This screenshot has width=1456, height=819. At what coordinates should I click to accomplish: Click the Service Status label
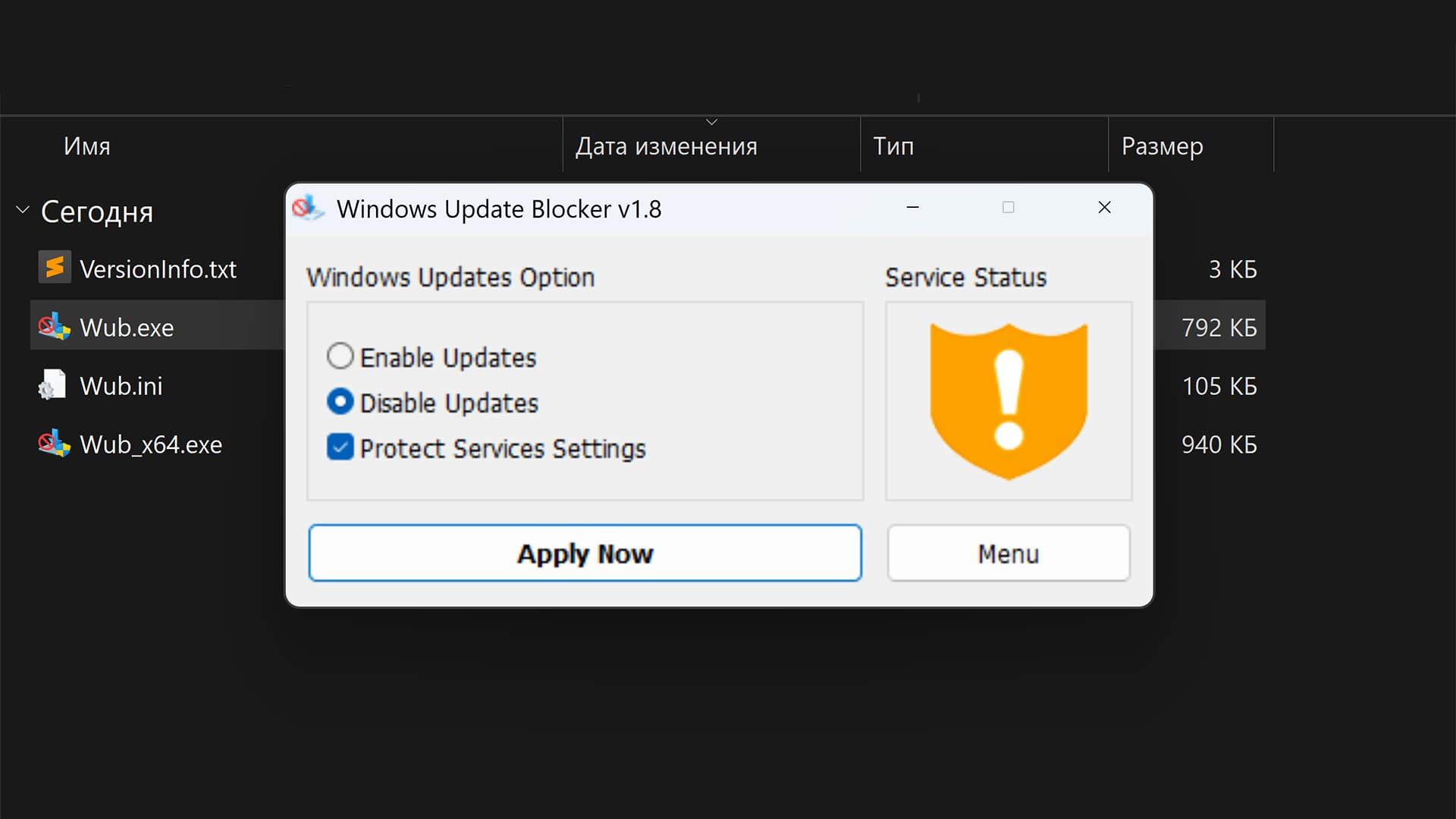[965, 278]
